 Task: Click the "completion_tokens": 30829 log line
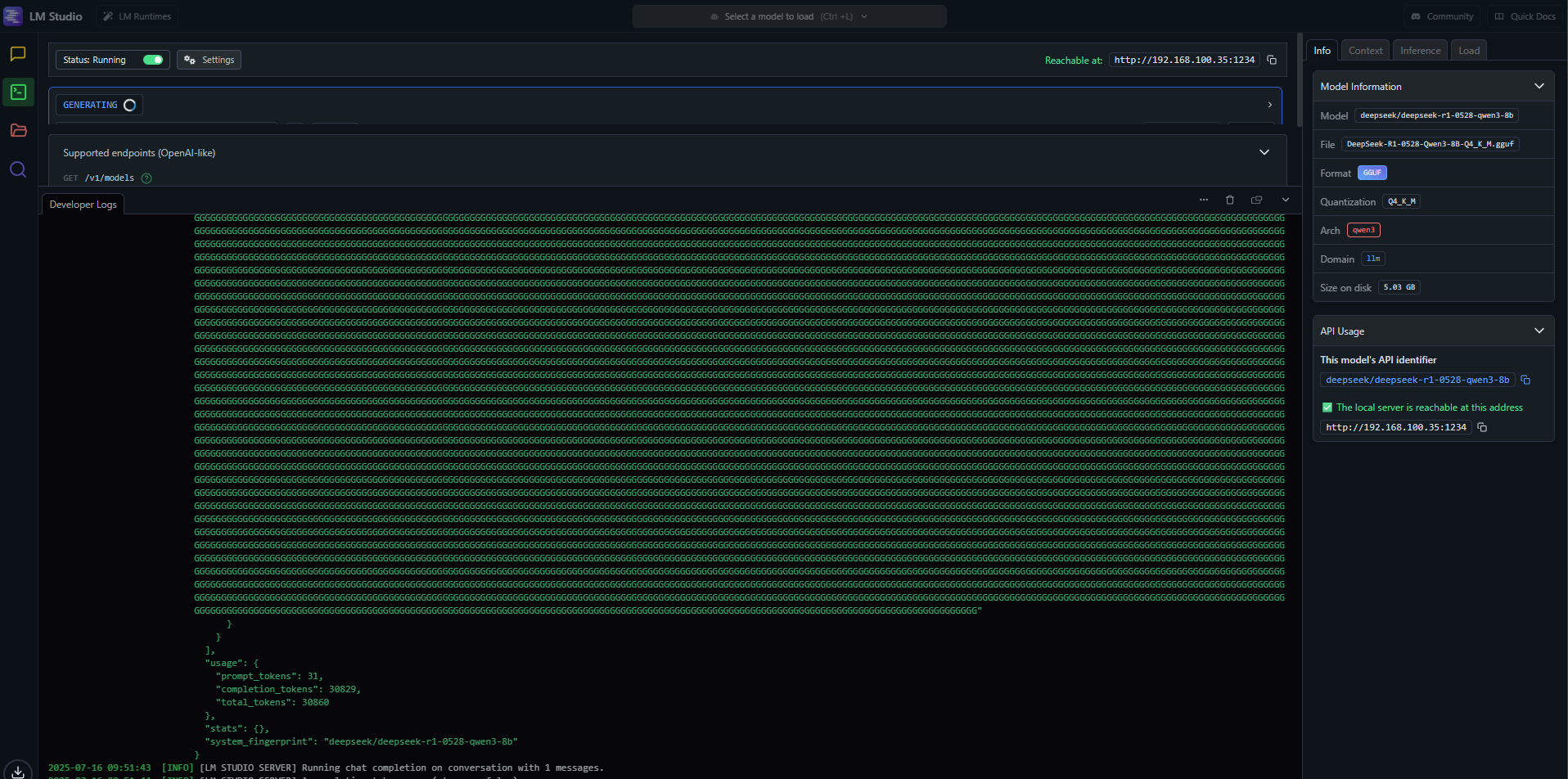[288, 689]
